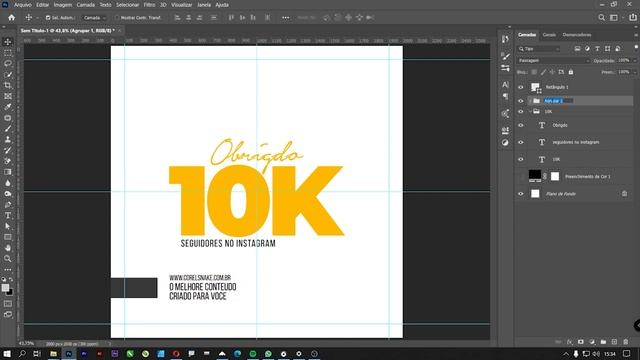
Task: Click the lock all padlock icon
Action: [571, 72]
